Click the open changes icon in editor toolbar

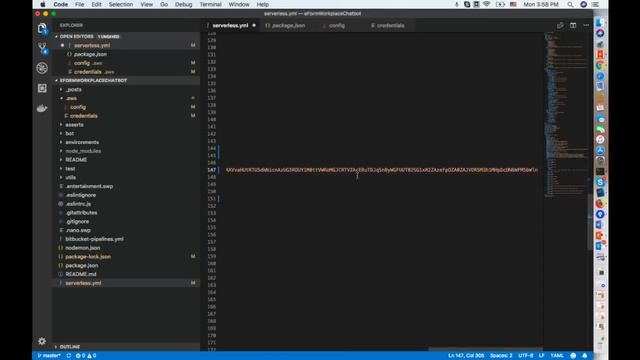[560, 25]
